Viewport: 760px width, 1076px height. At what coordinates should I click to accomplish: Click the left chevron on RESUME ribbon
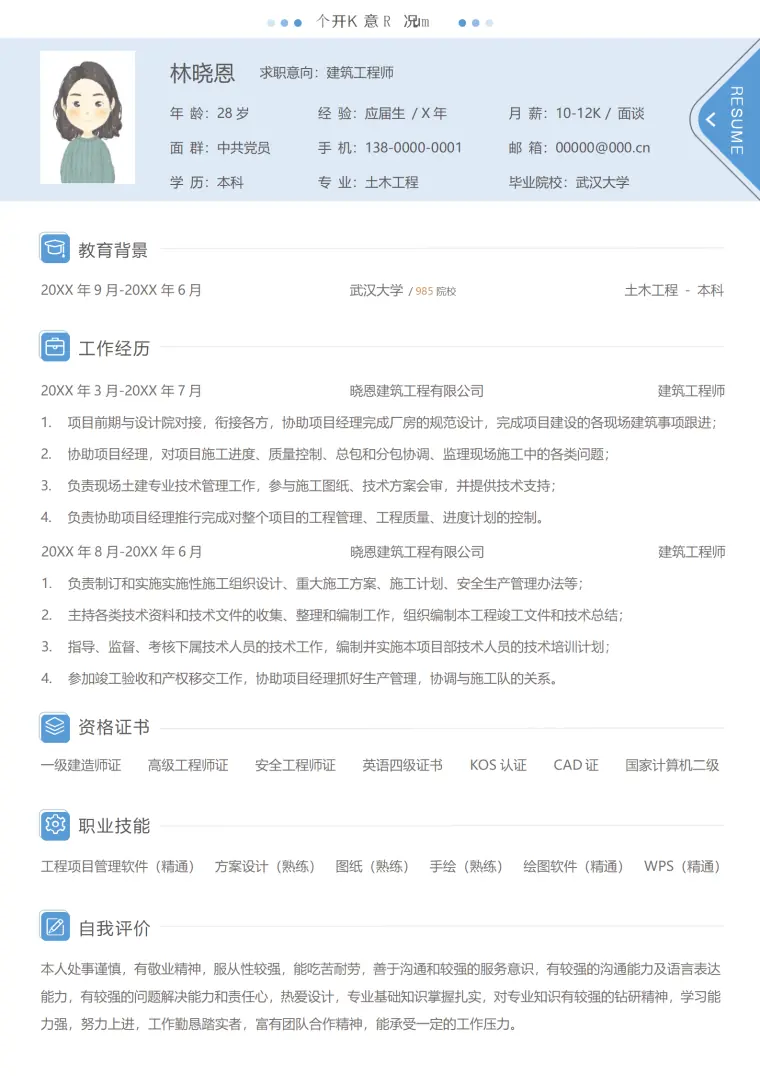pyautogui.click(x=711, y=120)
